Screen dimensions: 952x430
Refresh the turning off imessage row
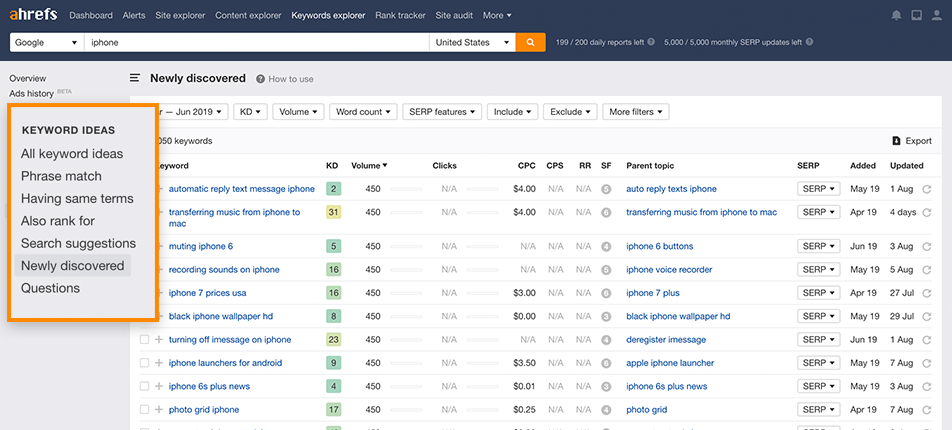click(926, 340)
